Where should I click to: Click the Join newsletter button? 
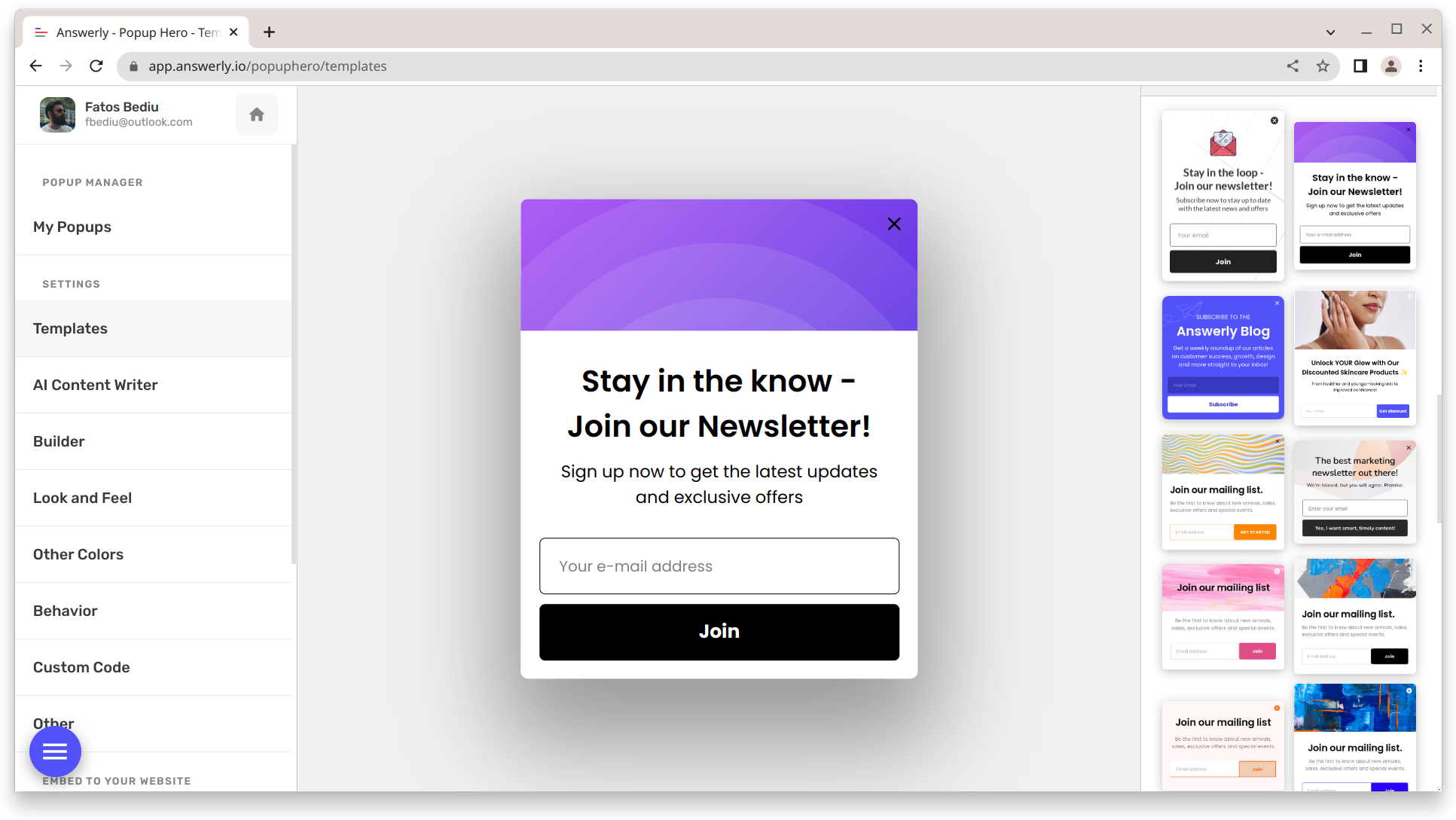click(x=718, y=631)
